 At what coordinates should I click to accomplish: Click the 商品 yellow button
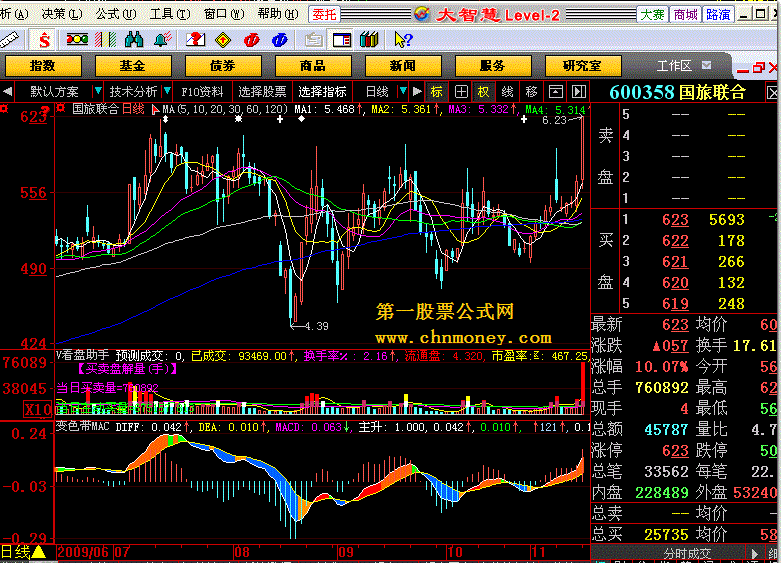click(x=312, y=66)
